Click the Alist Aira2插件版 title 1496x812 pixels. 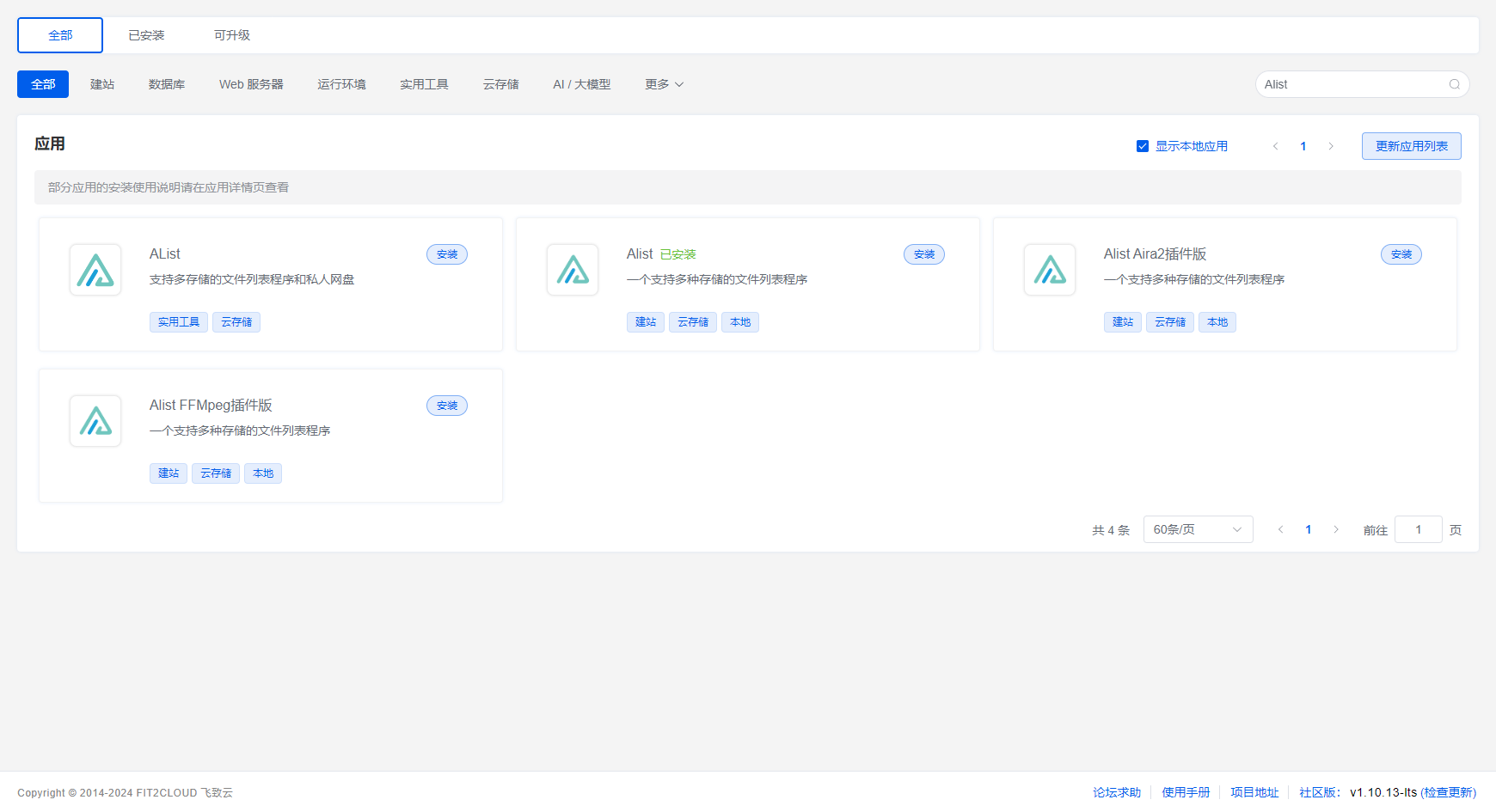pyautogui.click(x=1156, y=254)
